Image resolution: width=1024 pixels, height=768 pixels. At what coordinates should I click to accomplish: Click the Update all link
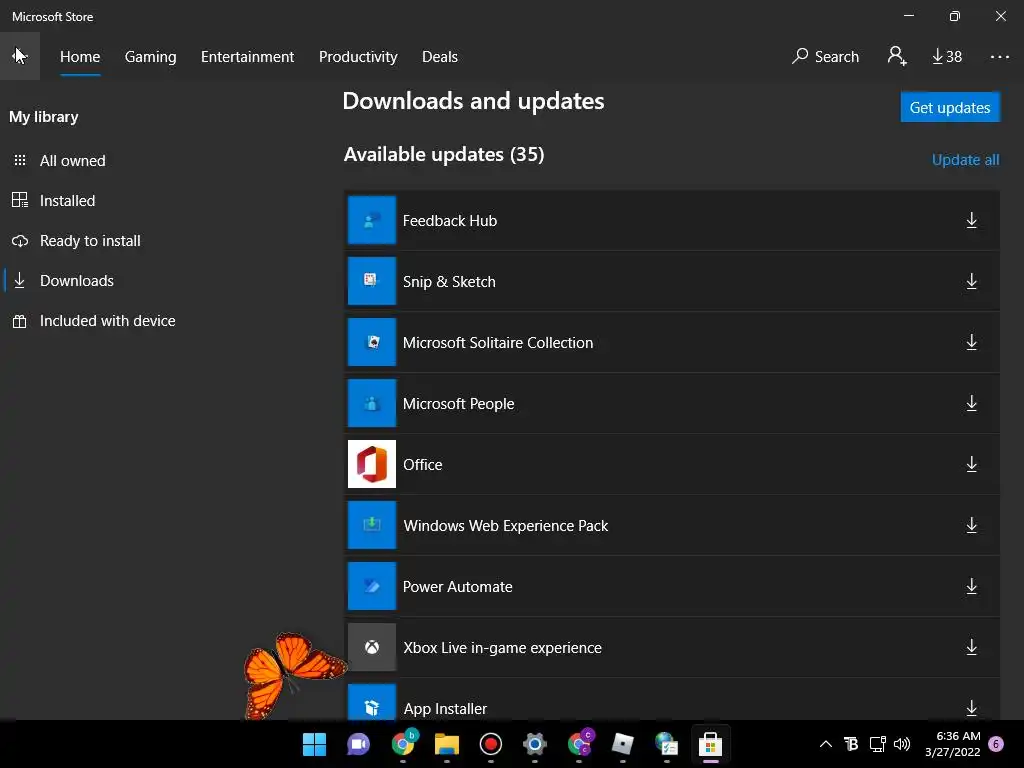[965, 160]
